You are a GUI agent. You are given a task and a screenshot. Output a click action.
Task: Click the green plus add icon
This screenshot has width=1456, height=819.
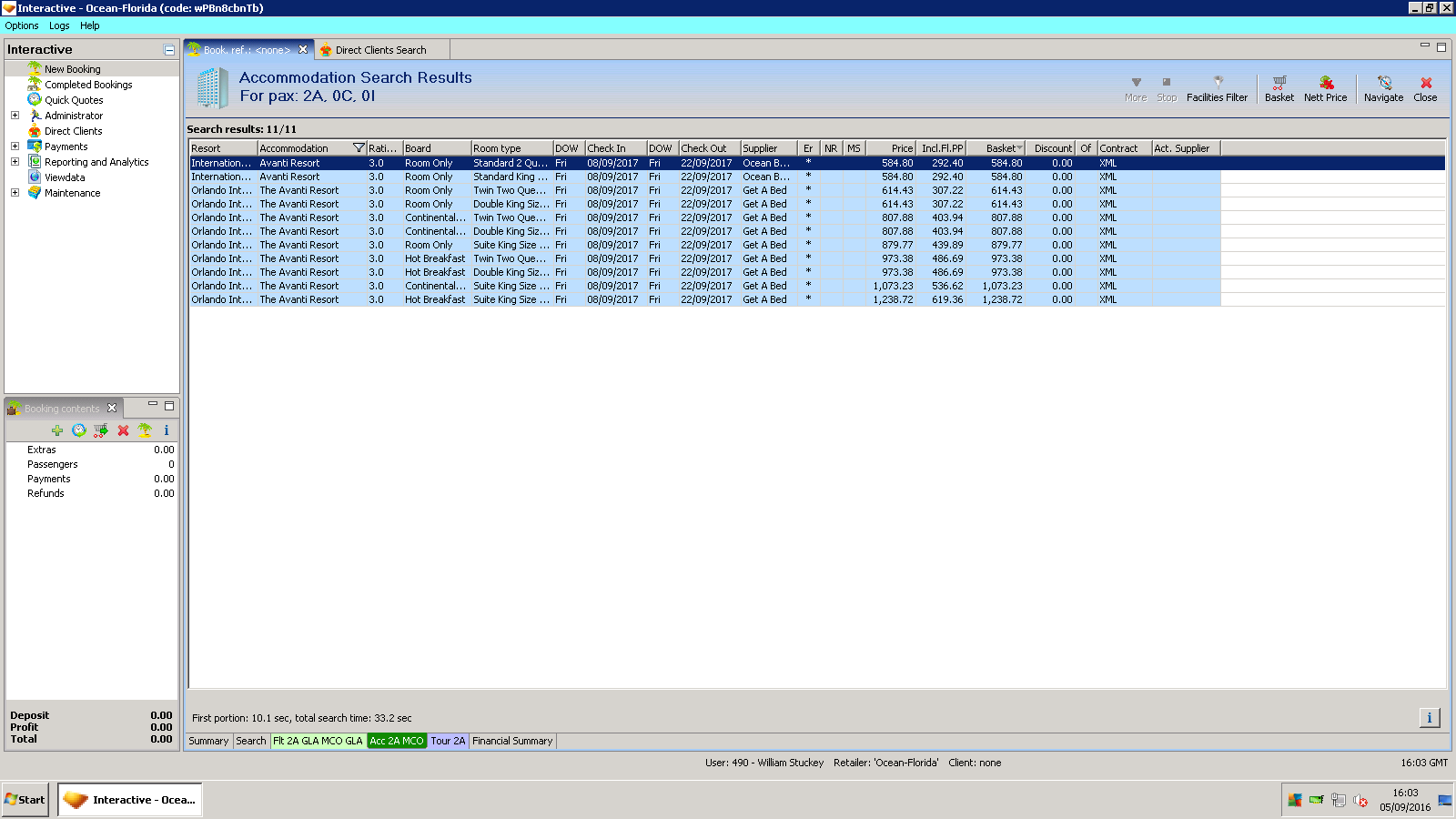(57, 430)
